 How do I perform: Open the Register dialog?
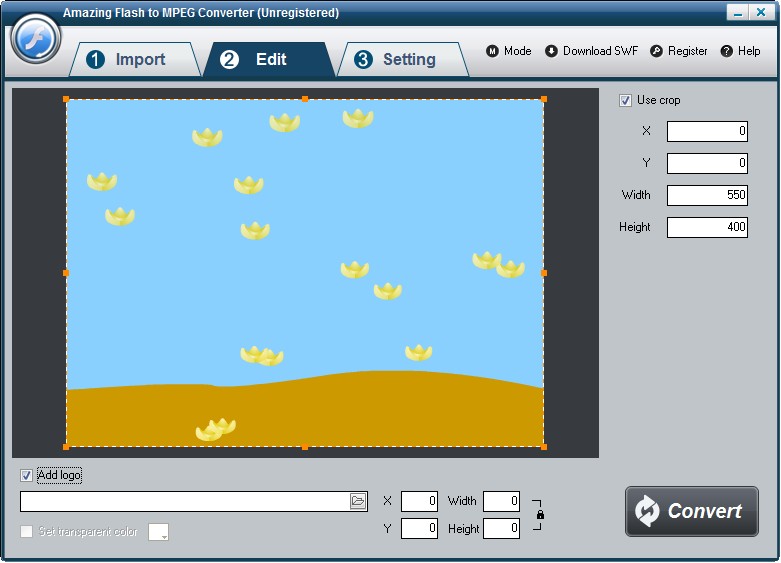pyautogui.click(x=678, y=51)
